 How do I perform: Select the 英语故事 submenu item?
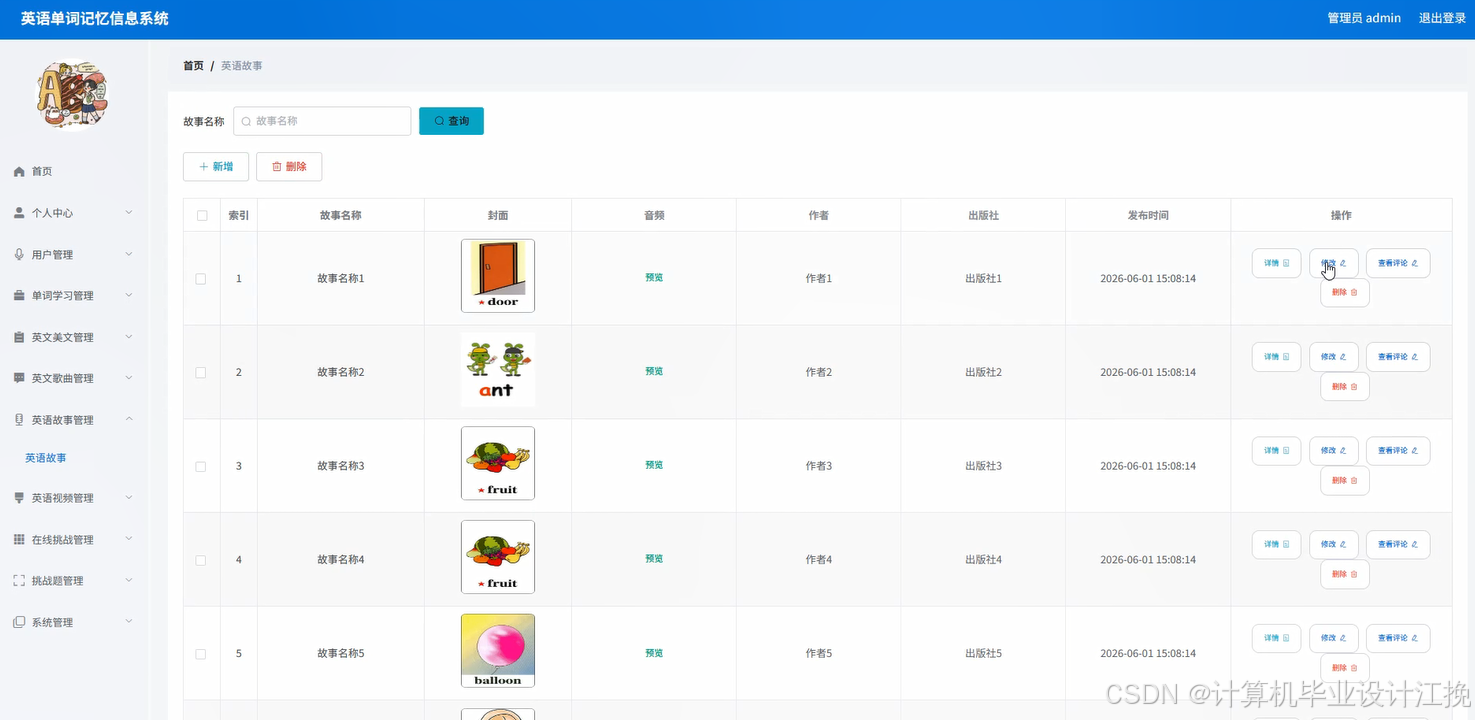click(x=46, y=458)
